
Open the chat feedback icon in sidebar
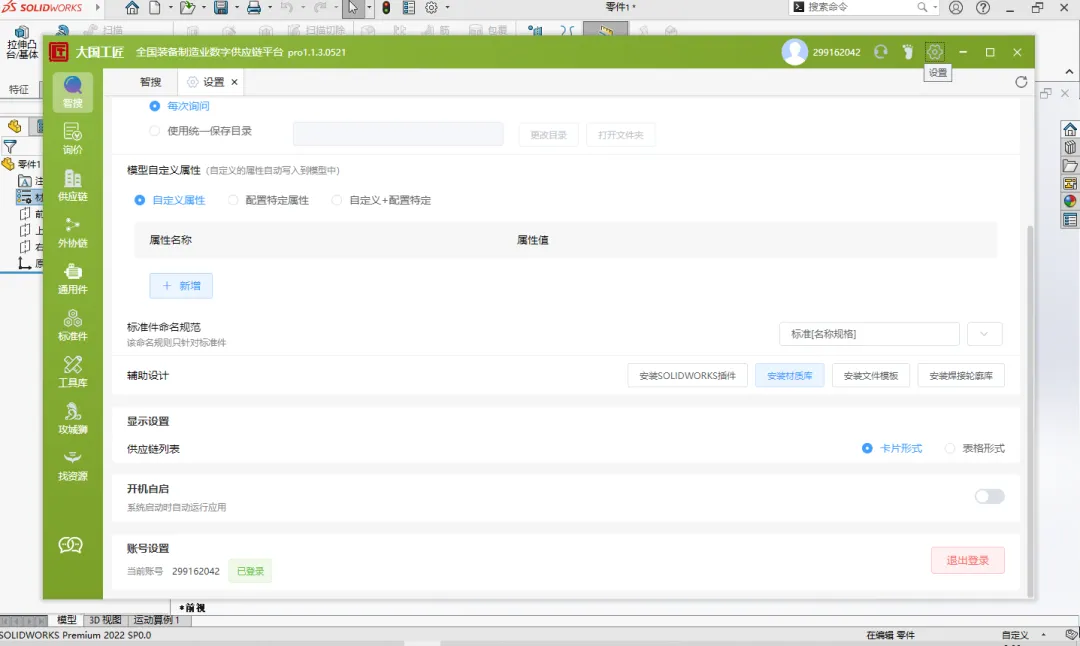(70, 545)
